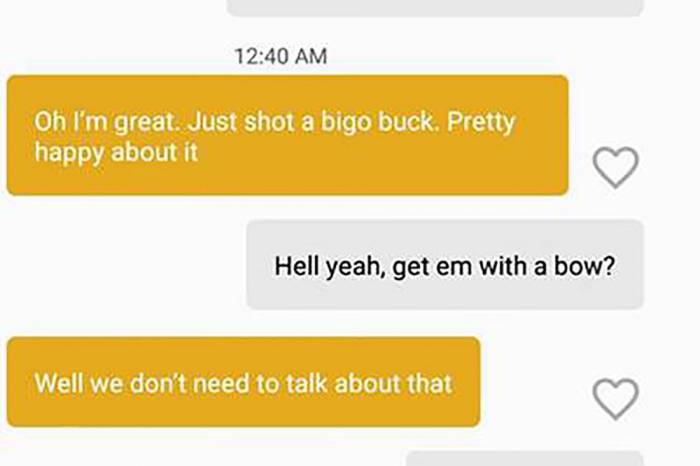Heart the "Well we don't need to talk" message
Image resolution: width=700 pixels, height=466 pixels.
(616, 399)
